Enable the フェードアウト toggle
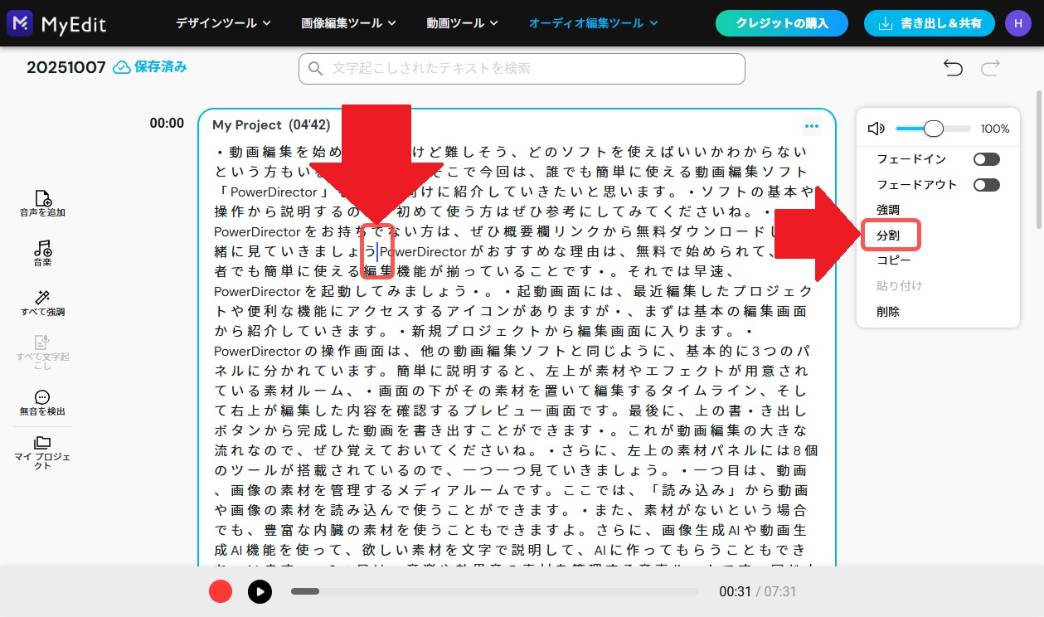Image resolution: width=1044 pixels, height=617 pixels. coord(986,184)
